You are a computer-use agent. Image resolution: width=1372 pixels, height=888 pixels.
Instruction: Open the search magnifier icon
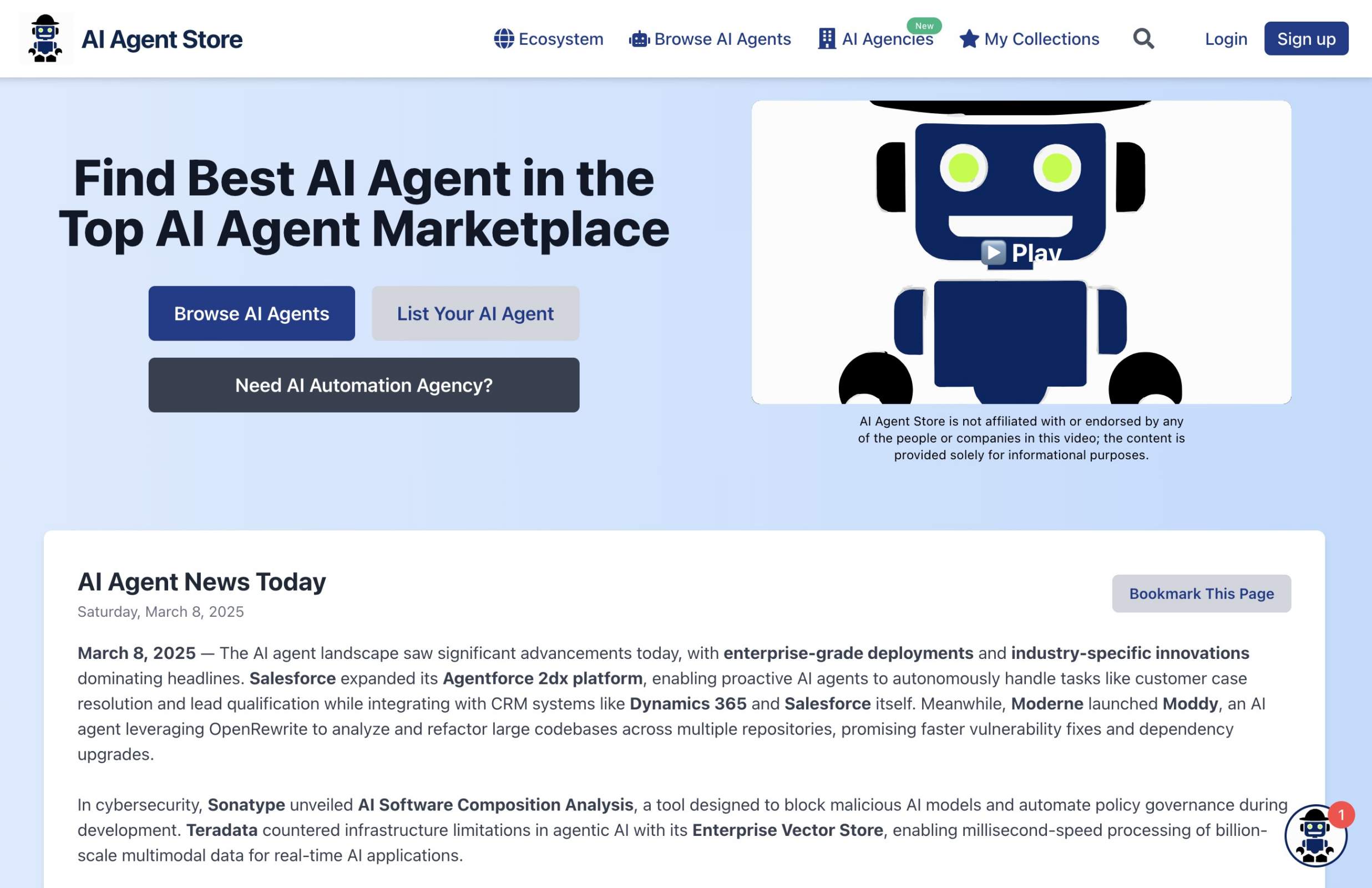click(1143, 37)
